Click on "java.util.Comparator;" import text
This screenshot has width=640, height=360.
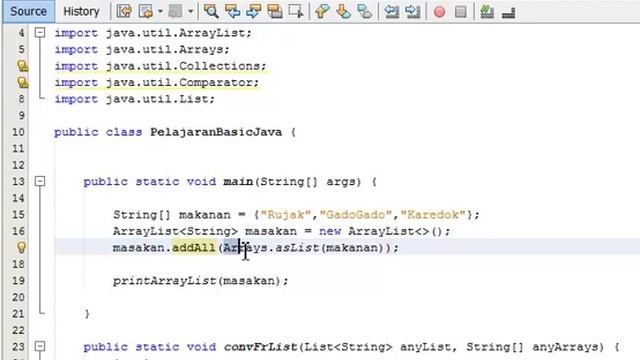[182, 82]
